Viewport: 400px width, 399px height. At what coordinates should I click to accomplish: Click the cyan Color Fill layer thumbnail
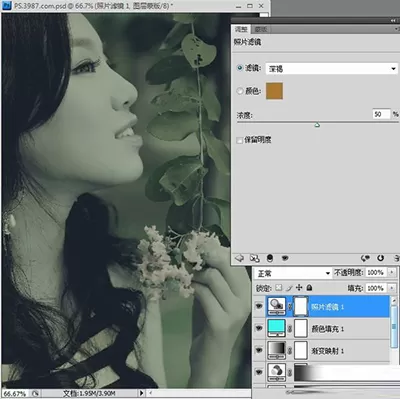pos(276,328)
